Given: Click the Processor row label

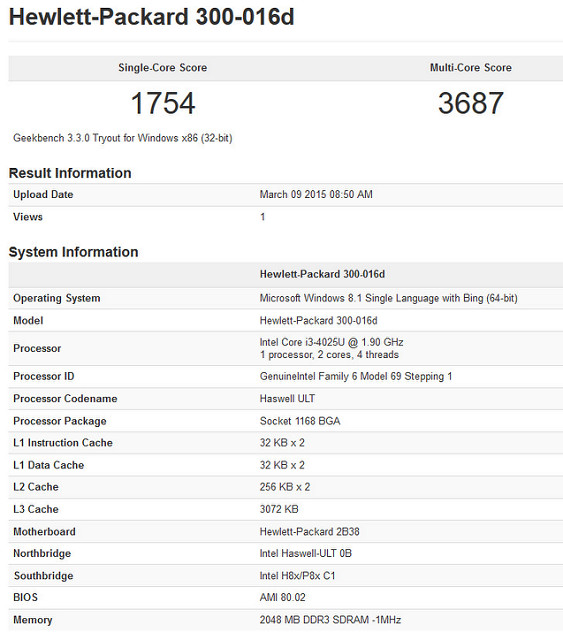Looking at the screenshot, I should click(x=37, y=348).
